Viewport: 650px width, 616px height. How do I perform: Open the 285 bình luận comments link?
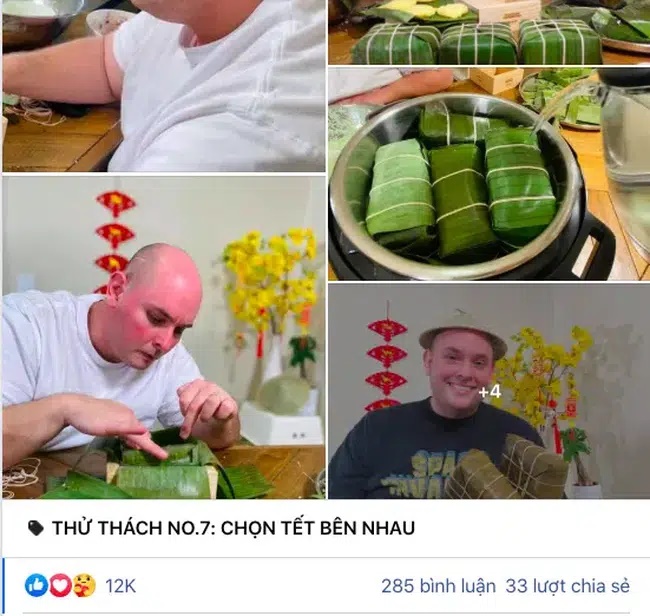pyautogui.click(x=438, y=586)
